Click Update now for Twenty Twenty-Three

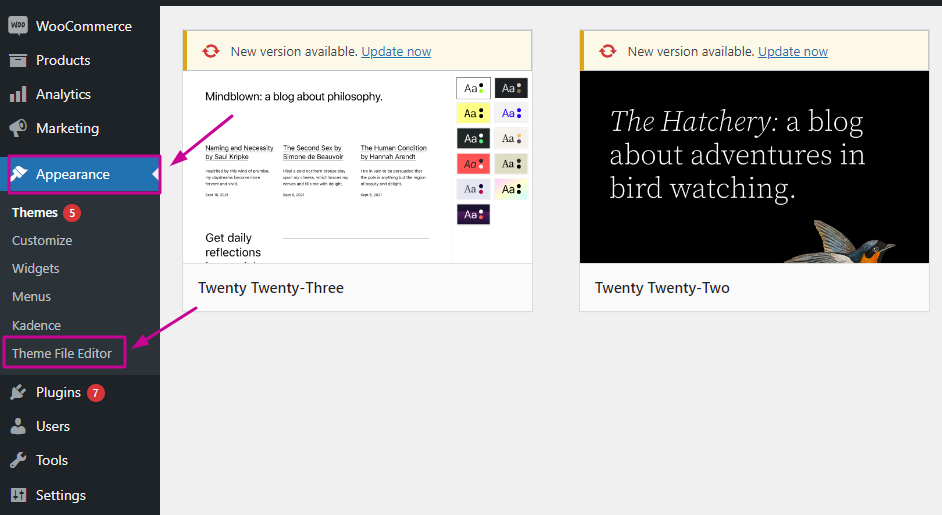pyautogui.click(x=396, y=52)
